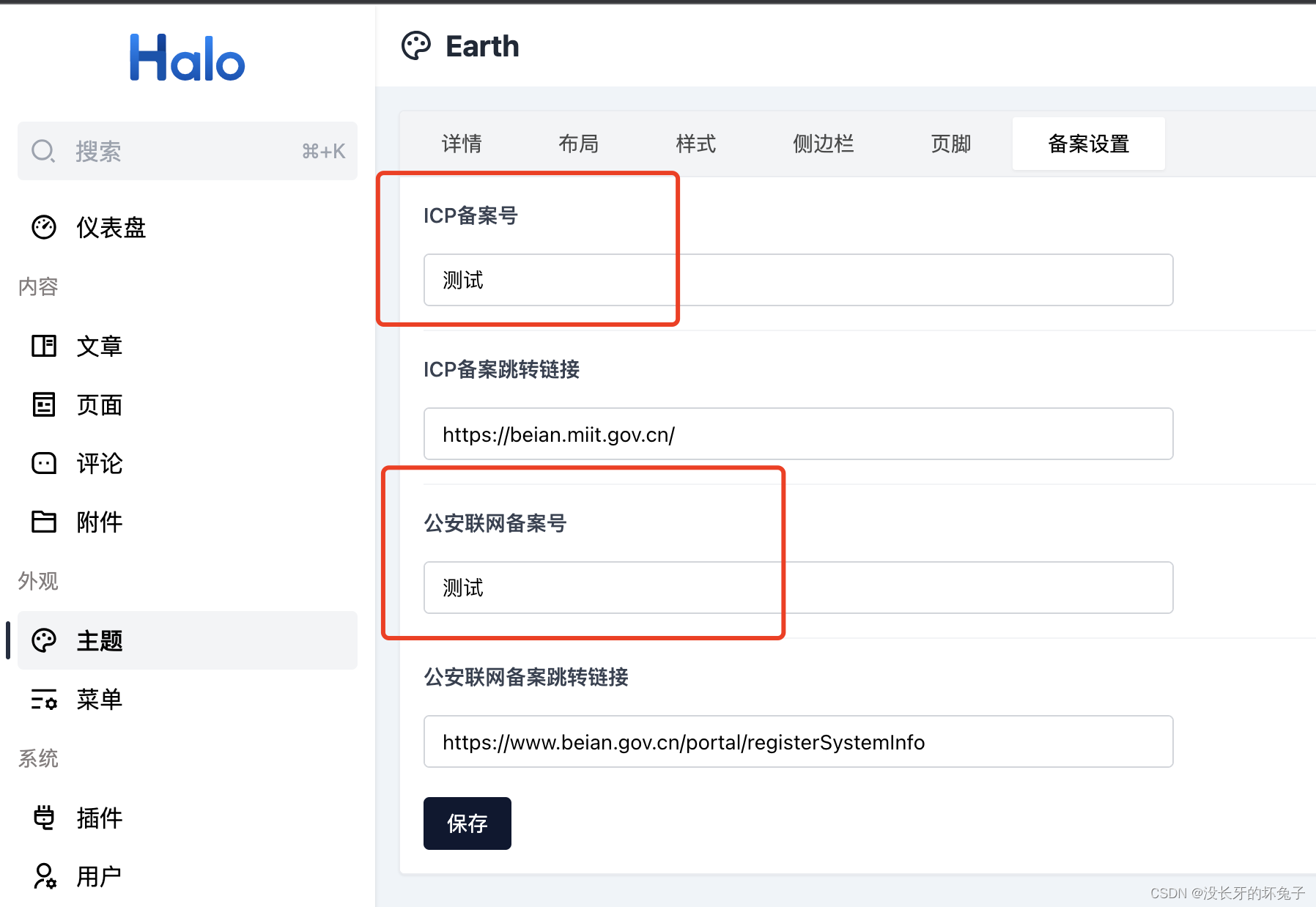Click the 用户 user settings icon
1316x907 pixels.
(45, 876)
